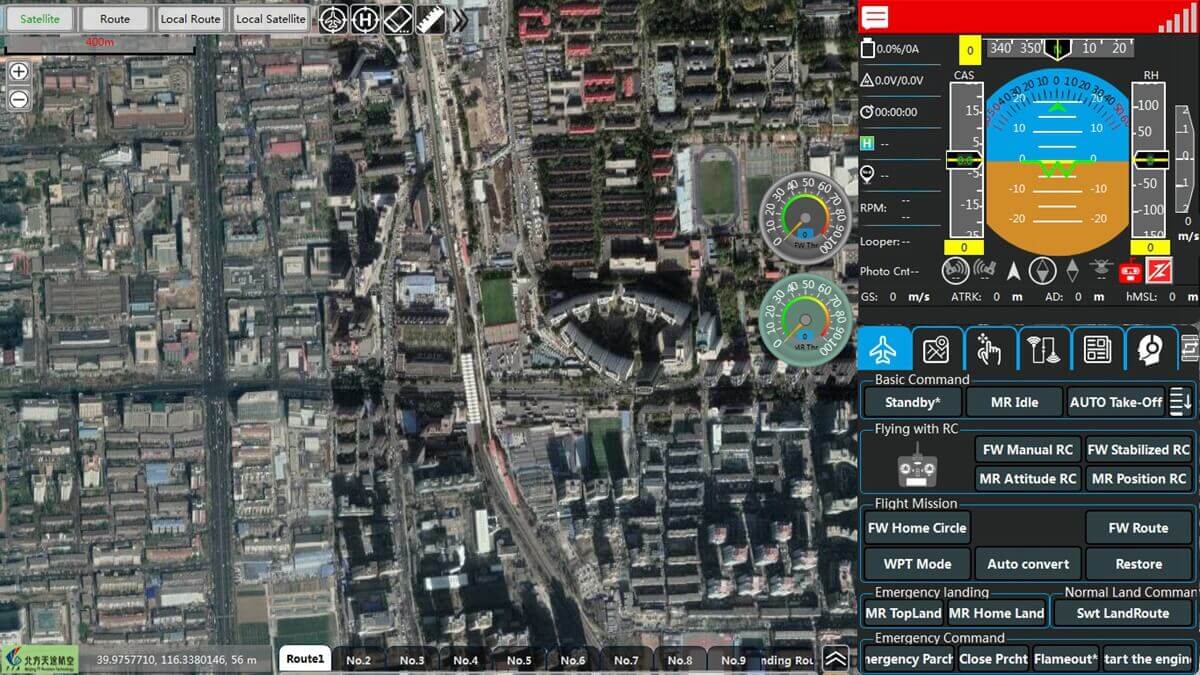Open the cut-off last tab icon

[x=1190, y=349]
